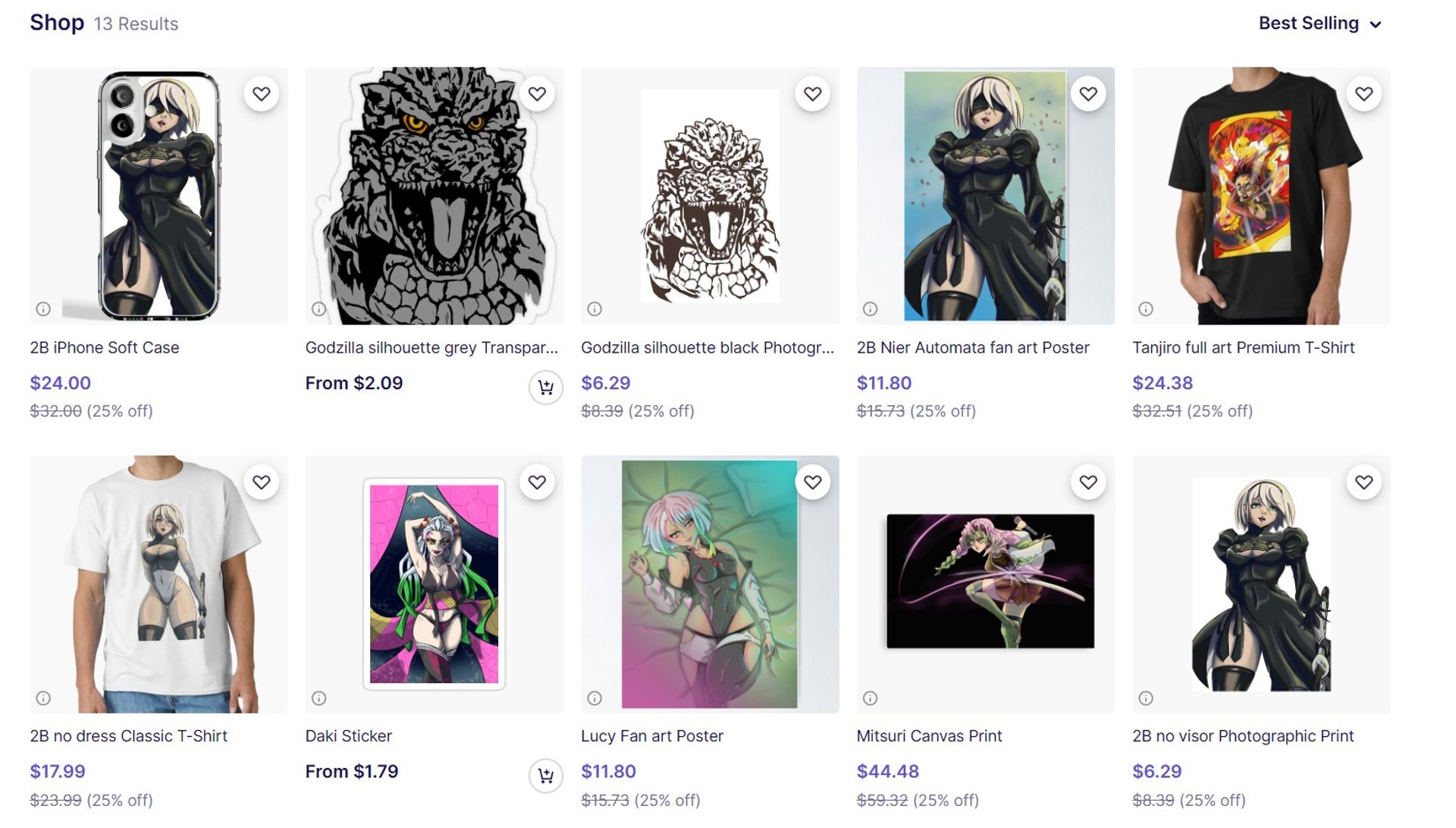This screenshot has width=1456, height=828.
Task: Open the 2B no dress Classic T-Shirt title
Action: [x=128, y=735]
